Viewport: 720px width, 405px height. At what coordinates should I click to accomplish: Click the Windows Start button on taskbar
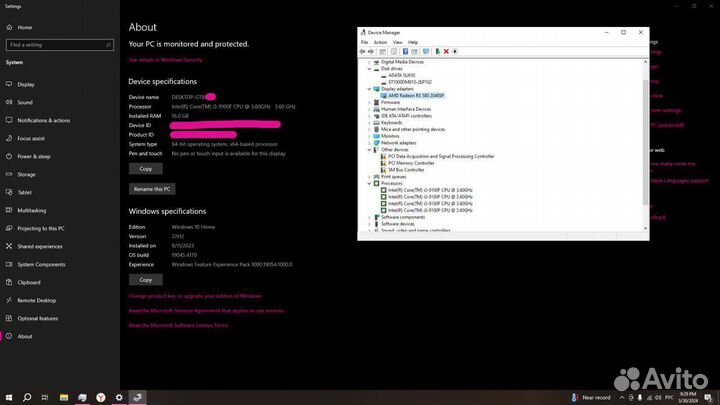coord(9,397)
